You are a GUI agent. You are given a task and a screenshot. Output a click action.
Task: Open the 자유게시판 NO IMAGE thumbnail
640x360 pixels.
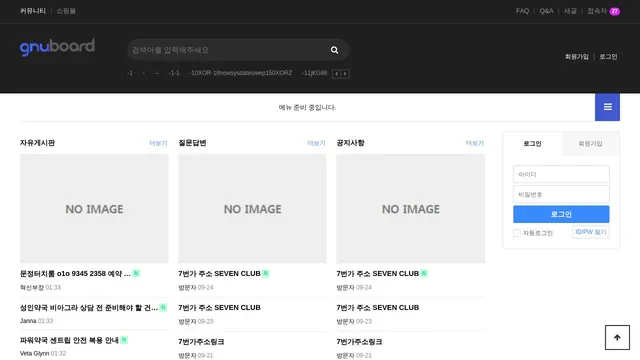coord(94,209)
